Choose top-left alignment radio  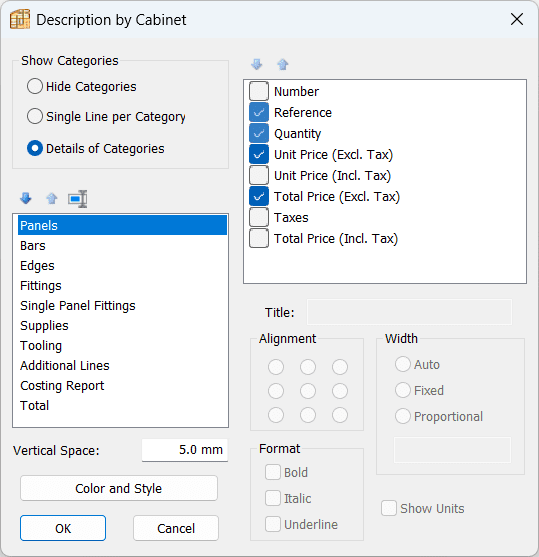coord(276,367)
